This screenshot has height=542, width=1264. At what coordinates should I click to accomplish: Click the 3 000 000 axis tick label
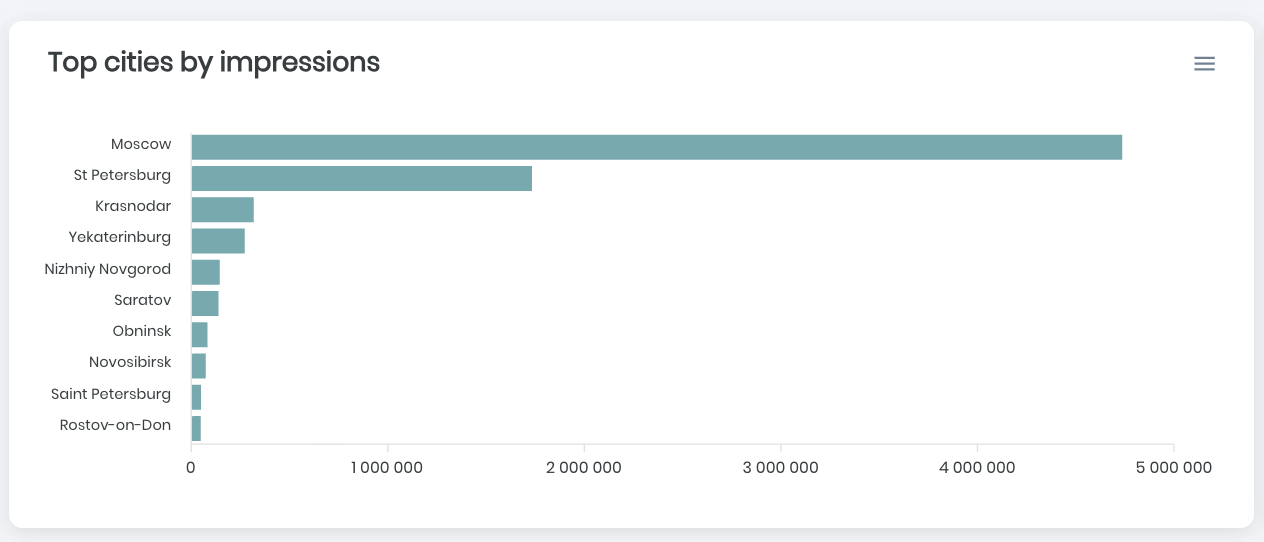(x=781, y=467)
